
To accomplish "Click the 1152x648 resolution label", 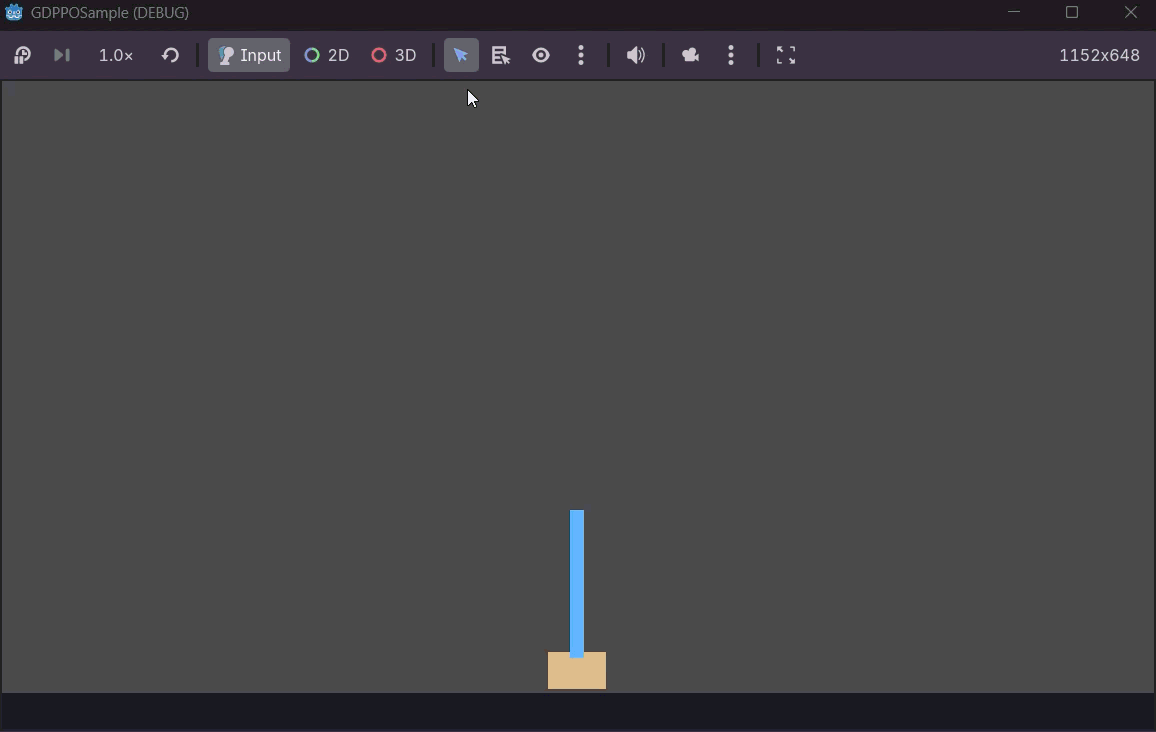I will tap(1099, 55).
